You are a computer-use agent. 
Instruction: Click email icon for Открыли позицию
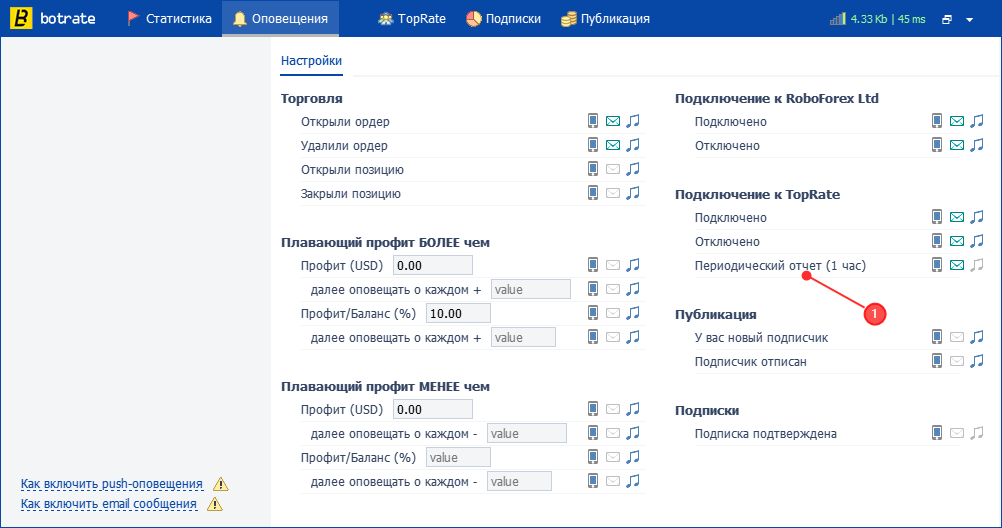click(x=613, y=169)
